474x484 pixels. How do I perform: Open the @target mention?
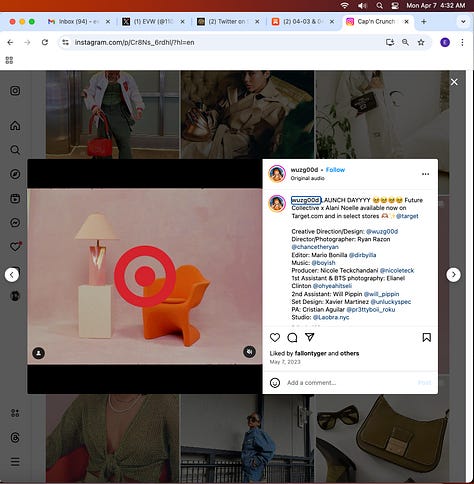(x=407, y=216)
